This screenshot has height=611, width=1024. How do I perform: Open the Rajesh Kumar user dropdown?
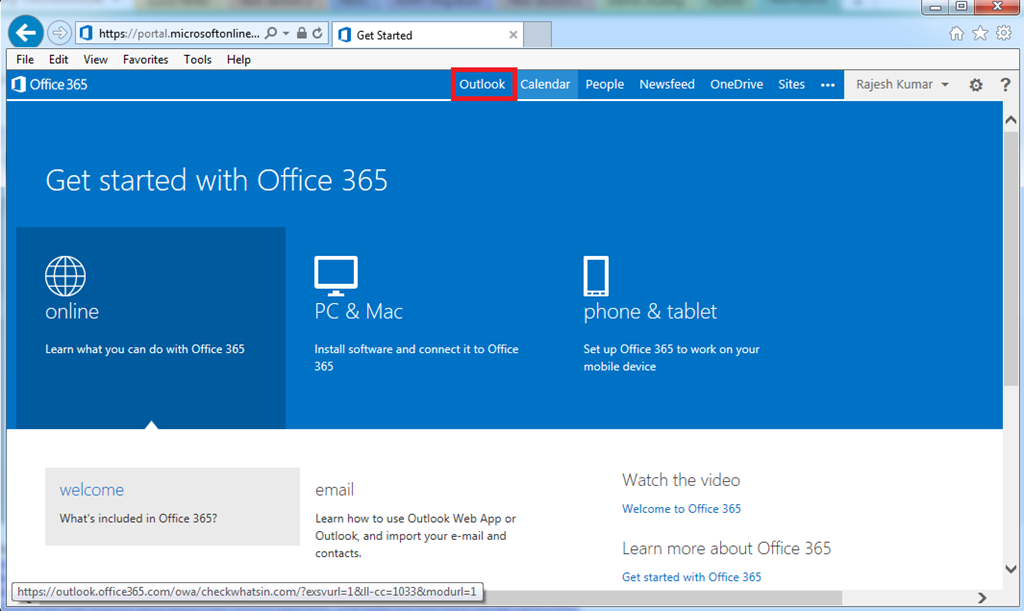pyautogui.click(x=902, y=84)
